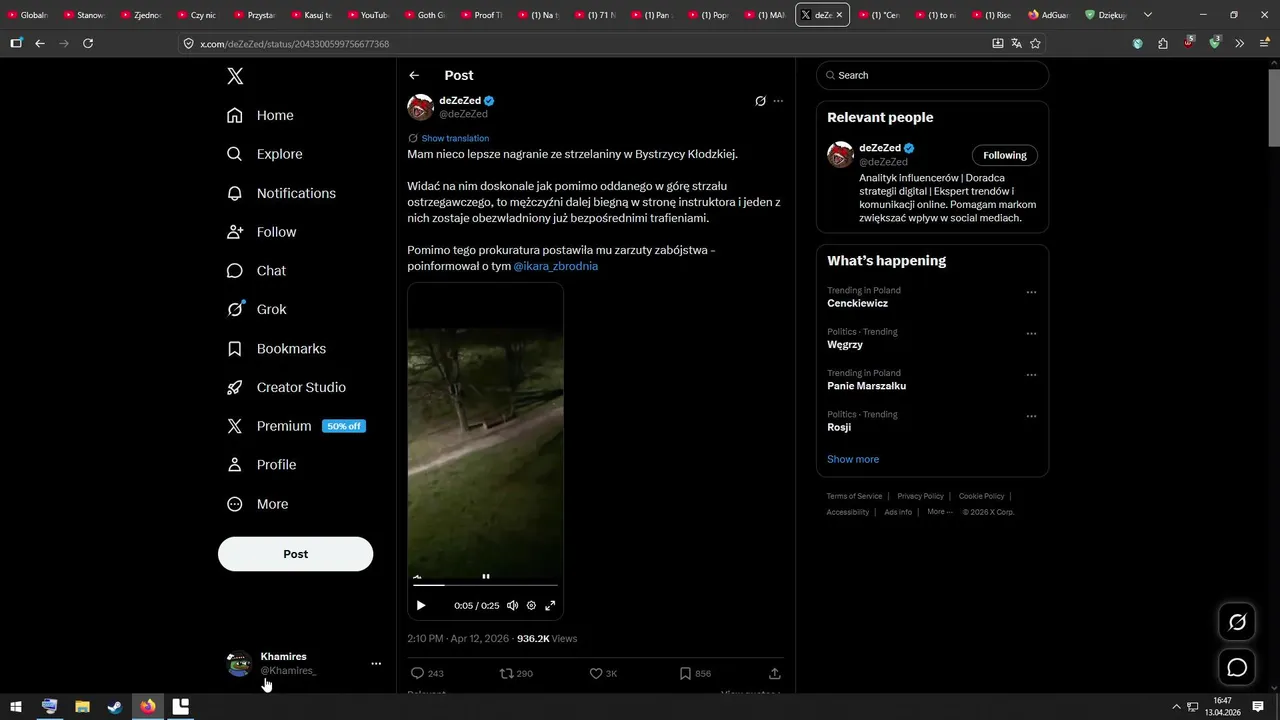Image resolution: width=1280 pixels, height=720 pixels.
Task: Click Show translation on the post
Action: pyautogui.click(x=455, y=138)
